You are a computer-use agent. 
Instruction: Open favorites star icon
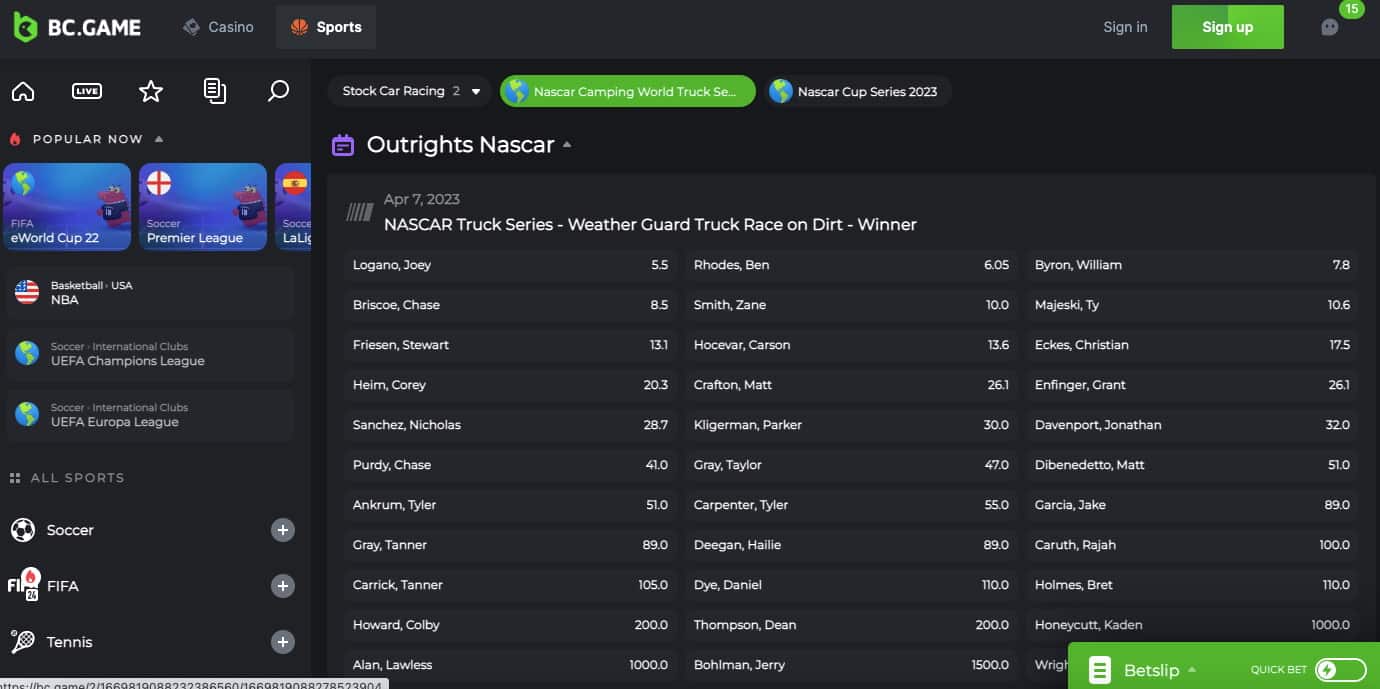click(151, 91)
